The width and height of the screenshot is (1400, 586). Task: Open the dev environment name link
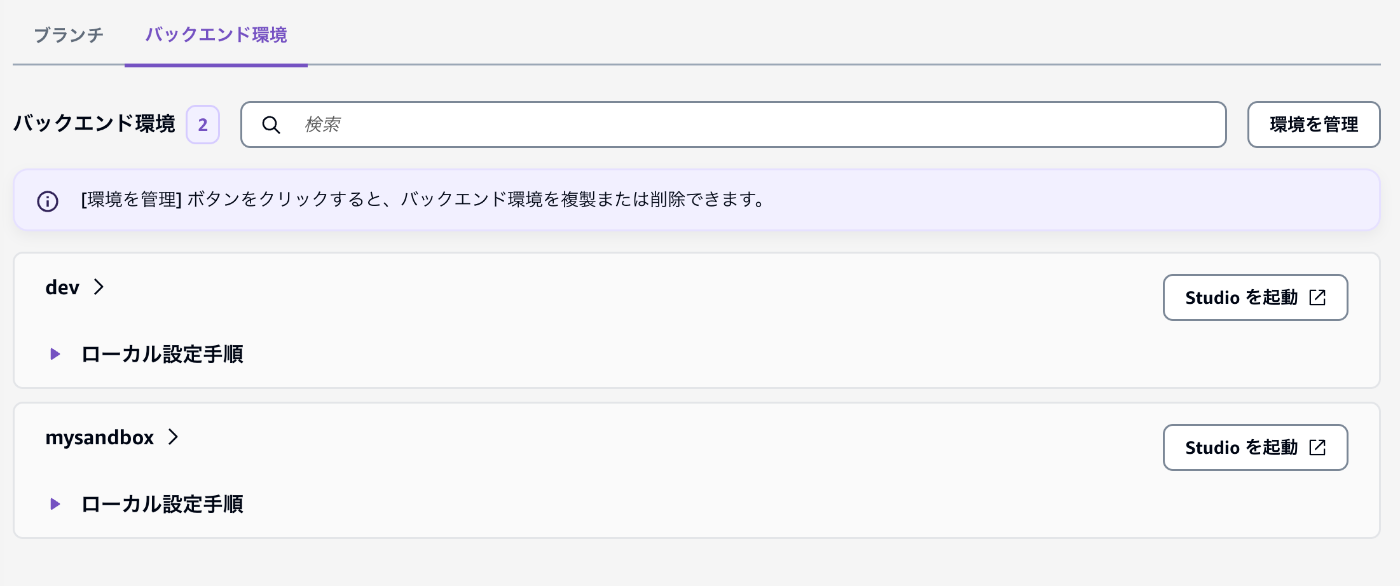pos(62,287)
